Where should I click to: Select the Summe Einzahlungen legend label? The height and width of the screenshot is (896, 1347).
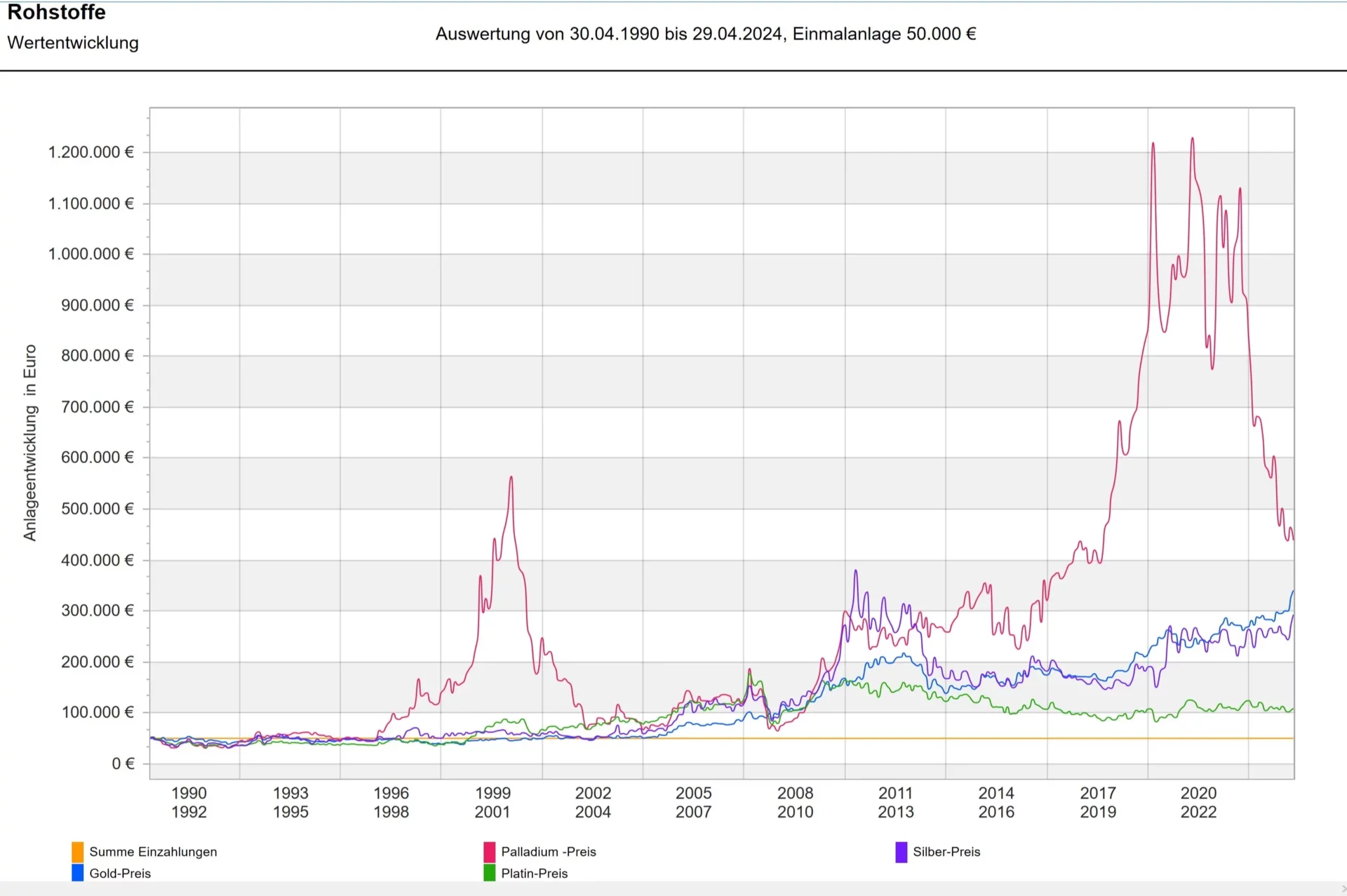[x=153, y=852]
